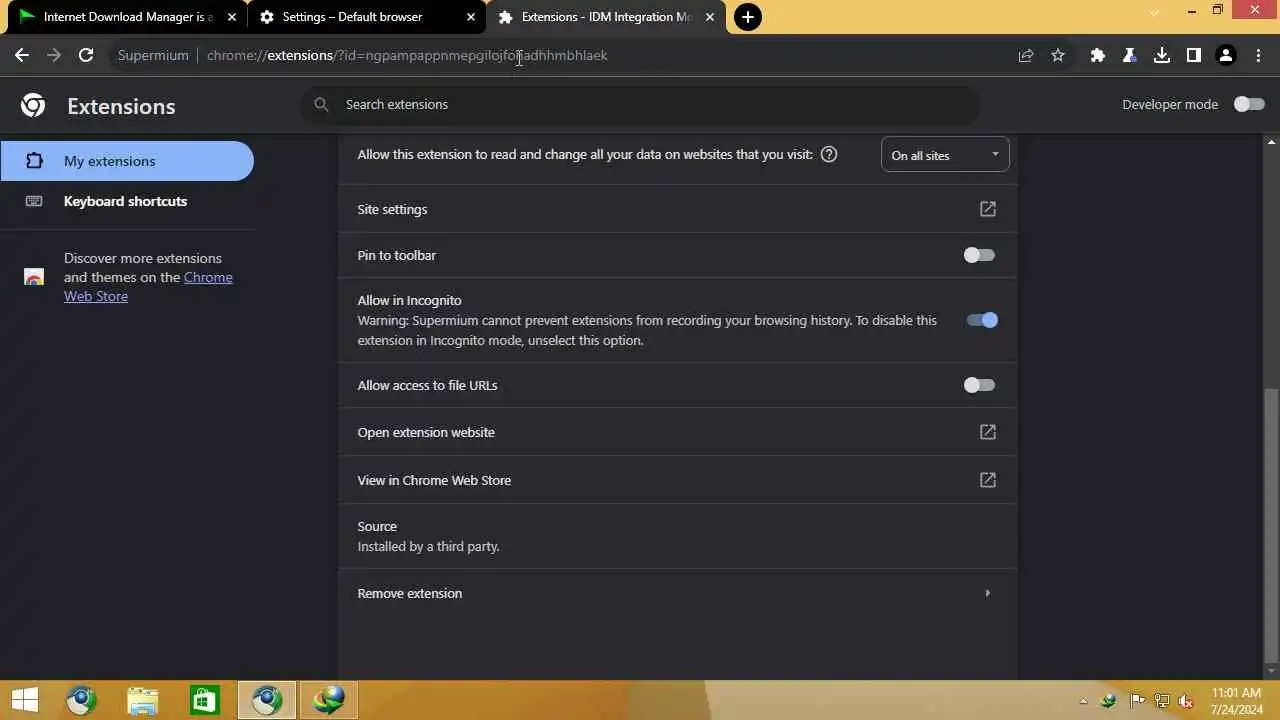Click the View in Chrome Web Store launch icon
Screen dimensions: 1280x720
(x=988, y=480)
